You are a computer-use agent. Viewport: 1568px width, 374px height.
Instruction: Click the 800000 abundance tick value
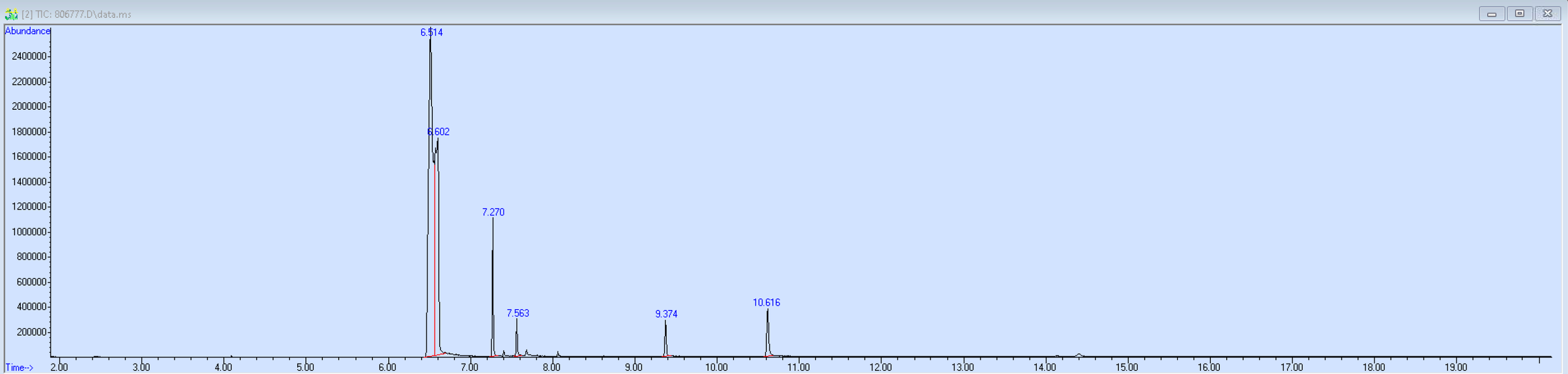[31, 257]
